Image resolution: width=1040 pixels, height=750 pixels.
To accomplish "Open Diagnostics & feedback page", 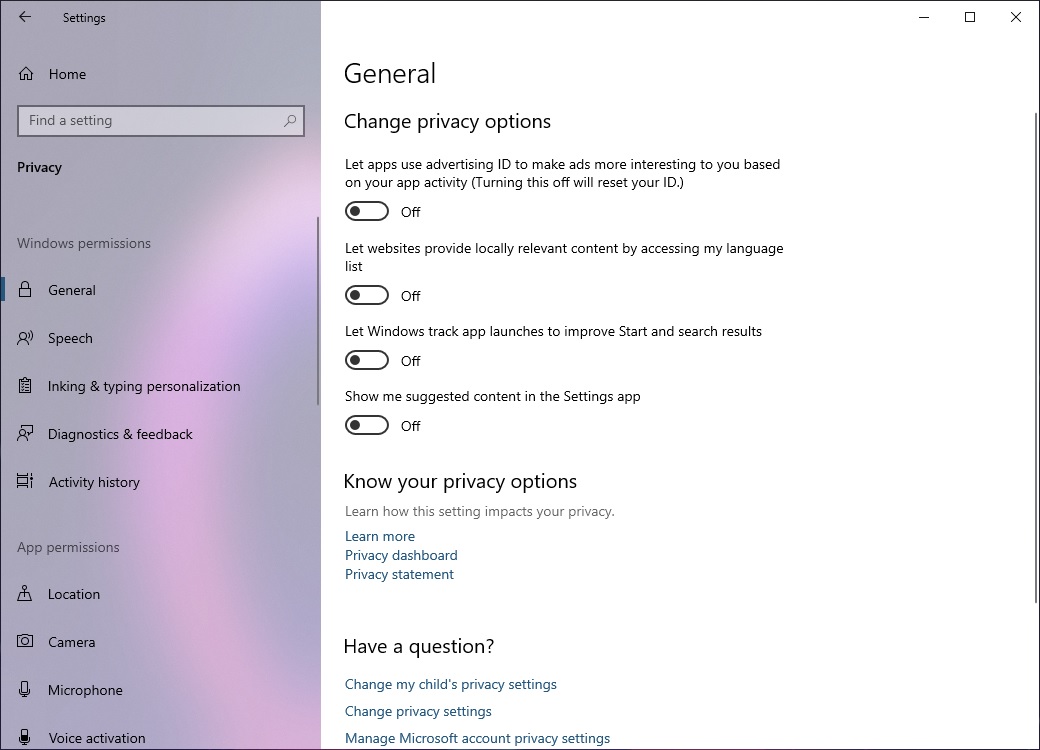I will pos(159,434).
